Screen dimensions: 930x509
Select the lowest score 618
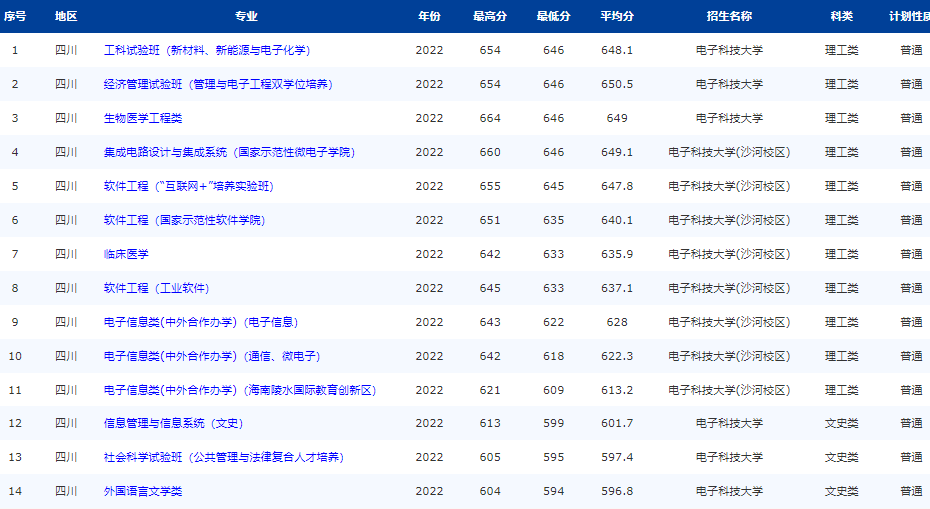point(553,356)
